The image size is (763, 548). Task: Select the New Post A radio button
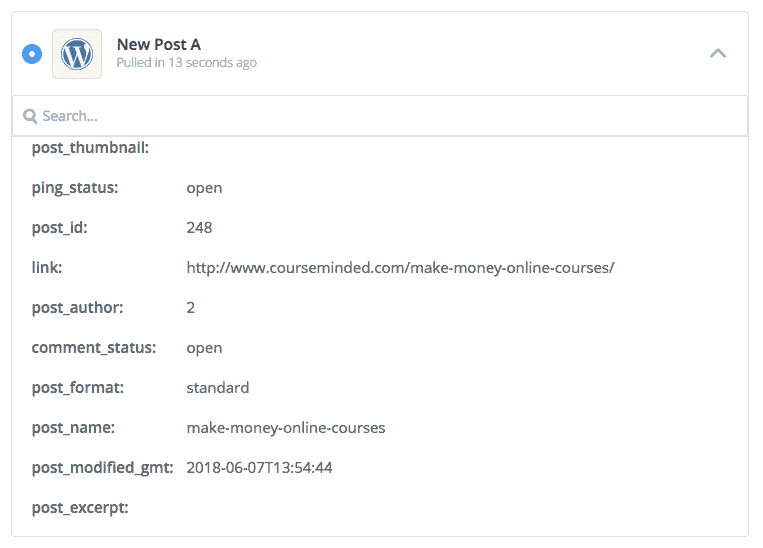point(32,54)
